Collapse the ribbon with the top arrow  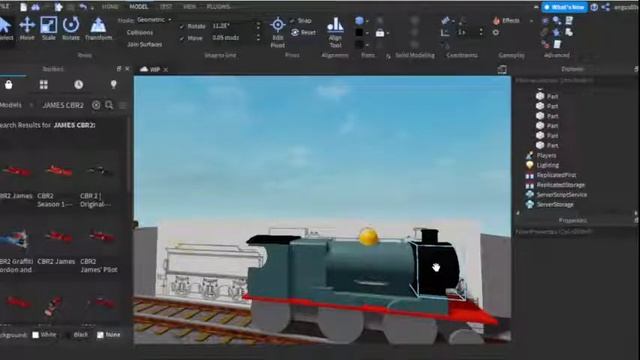click(x=536, y=7)
